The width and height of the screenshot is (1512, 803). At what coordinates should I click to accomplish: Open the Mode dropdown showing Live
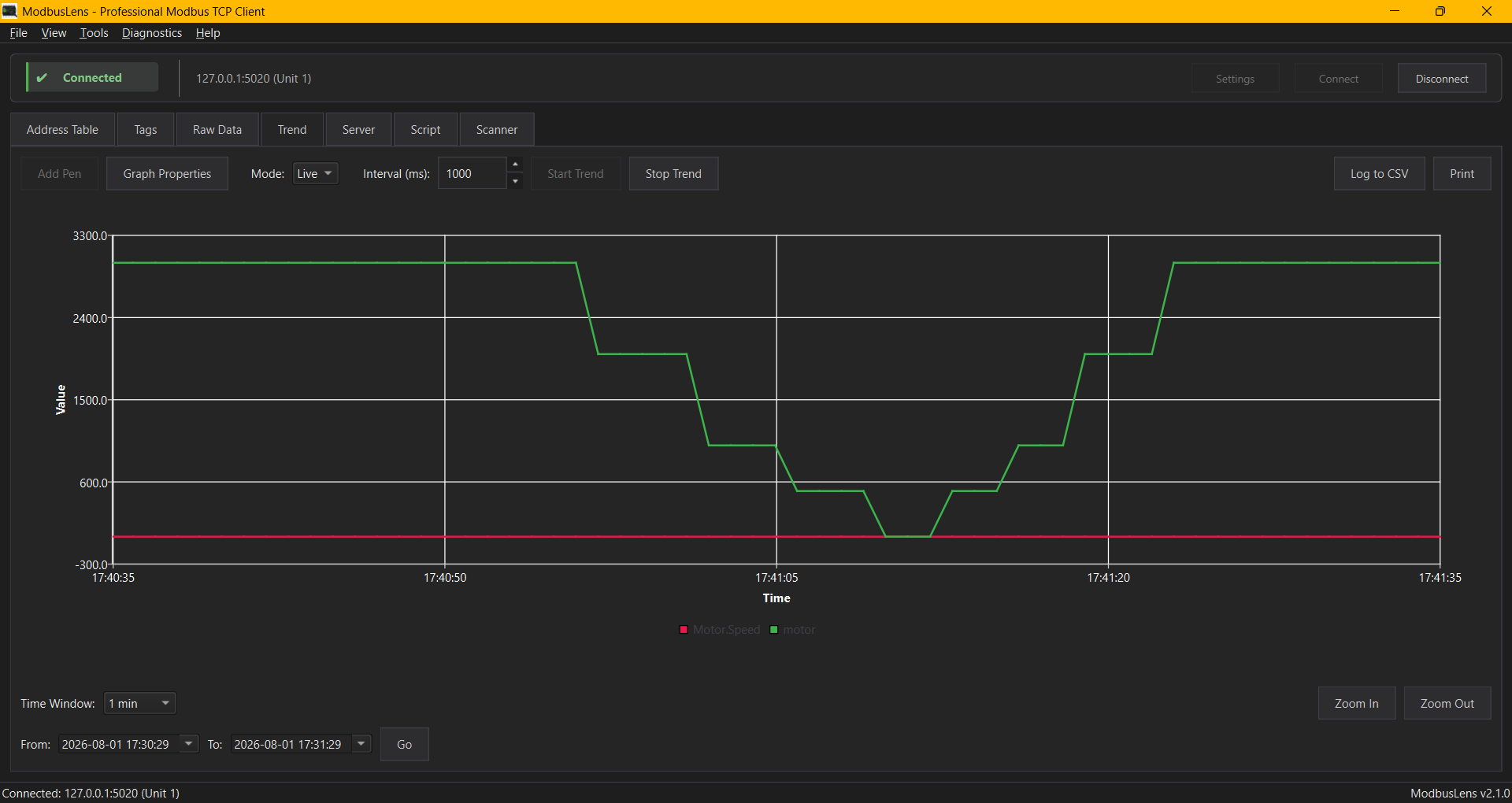point(315,174)
